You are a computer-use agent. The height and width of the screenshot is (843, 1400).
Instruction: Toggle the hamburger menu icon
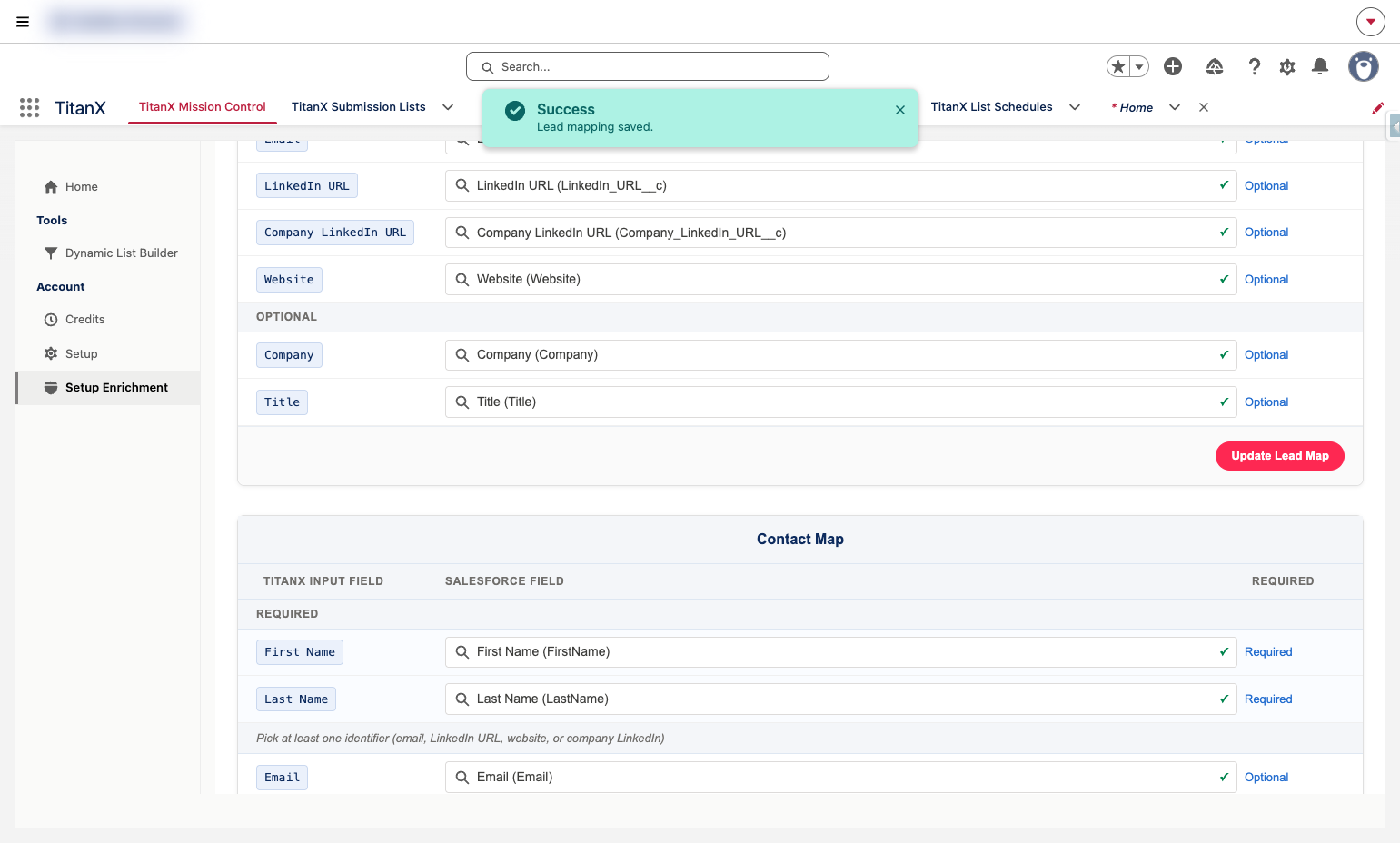(x=23, y=22)
